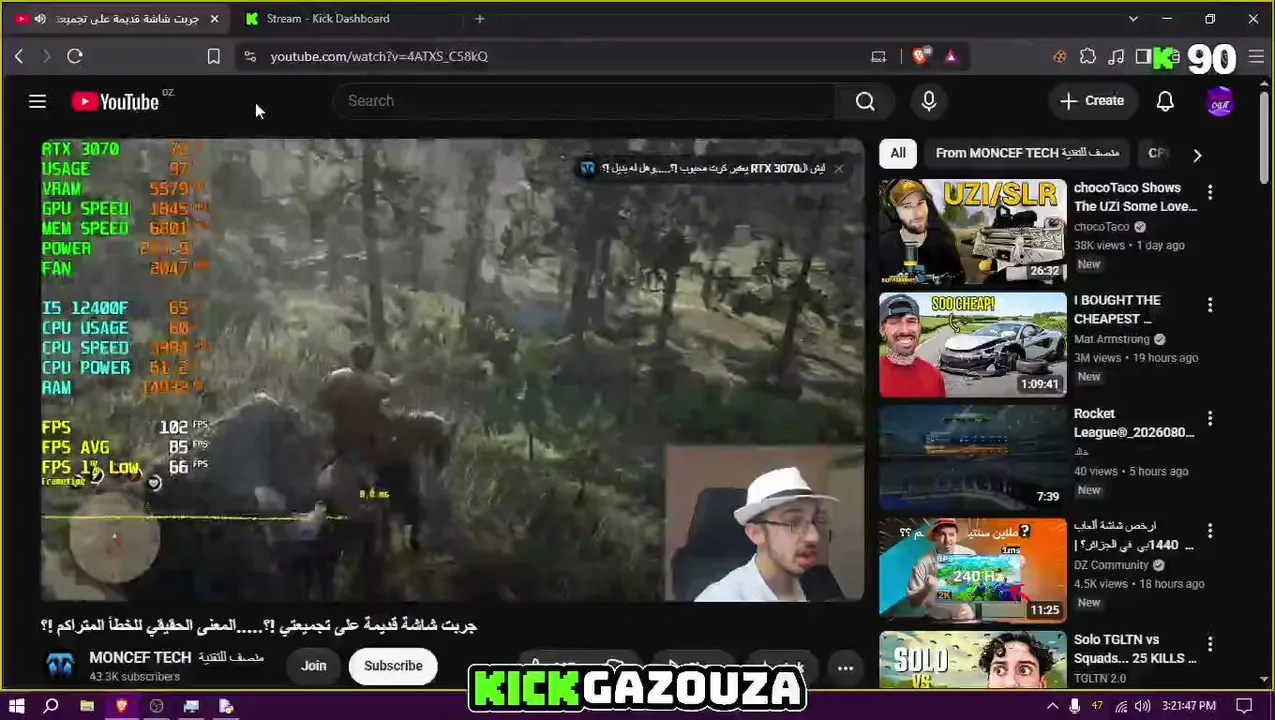The height and width of the screenshot is (720, 1275).
Task: Open the Brave Shields lion icon
Action: coord(920,57)
